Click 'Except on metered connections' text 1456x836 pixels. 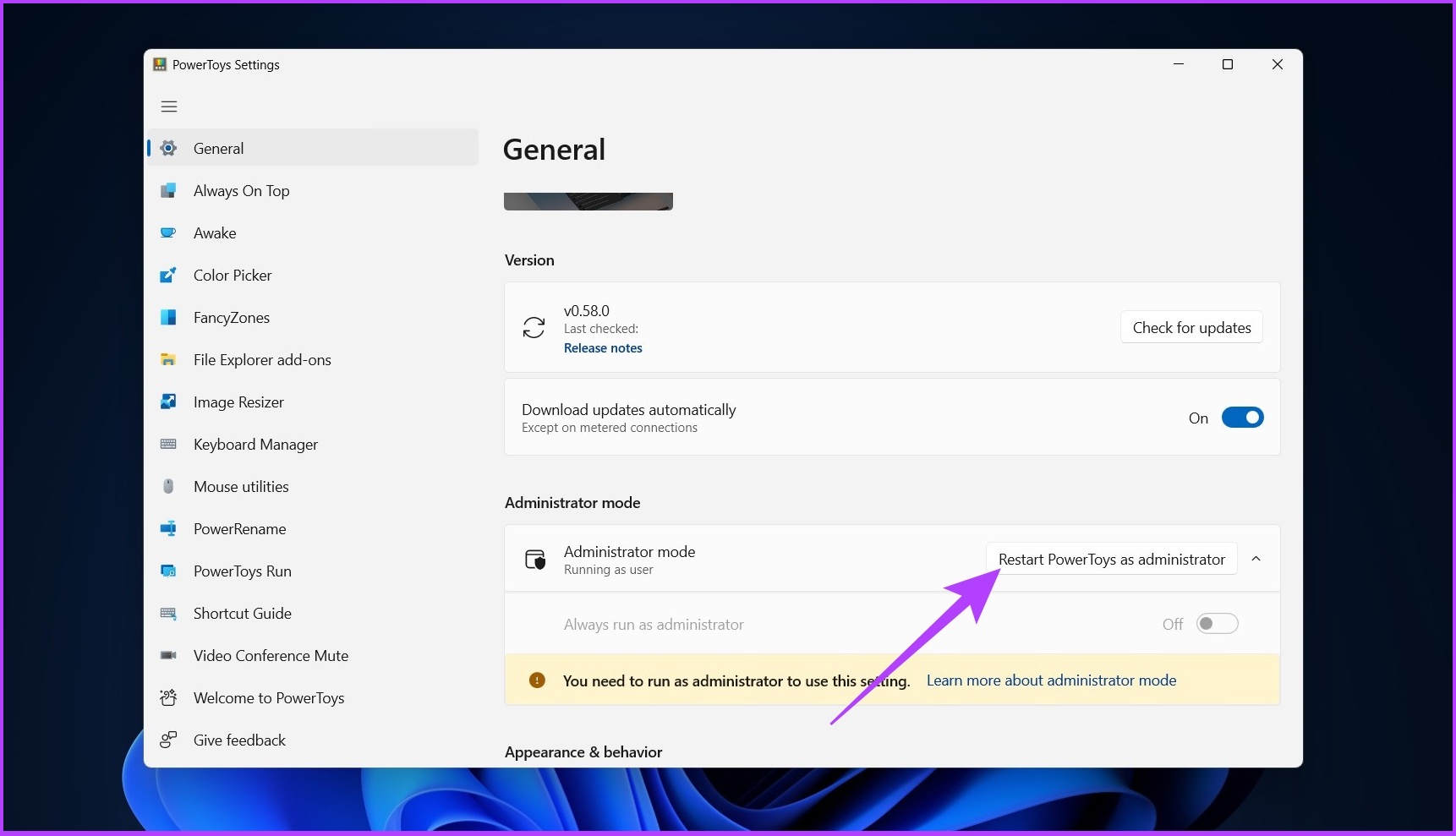point(610,428)
